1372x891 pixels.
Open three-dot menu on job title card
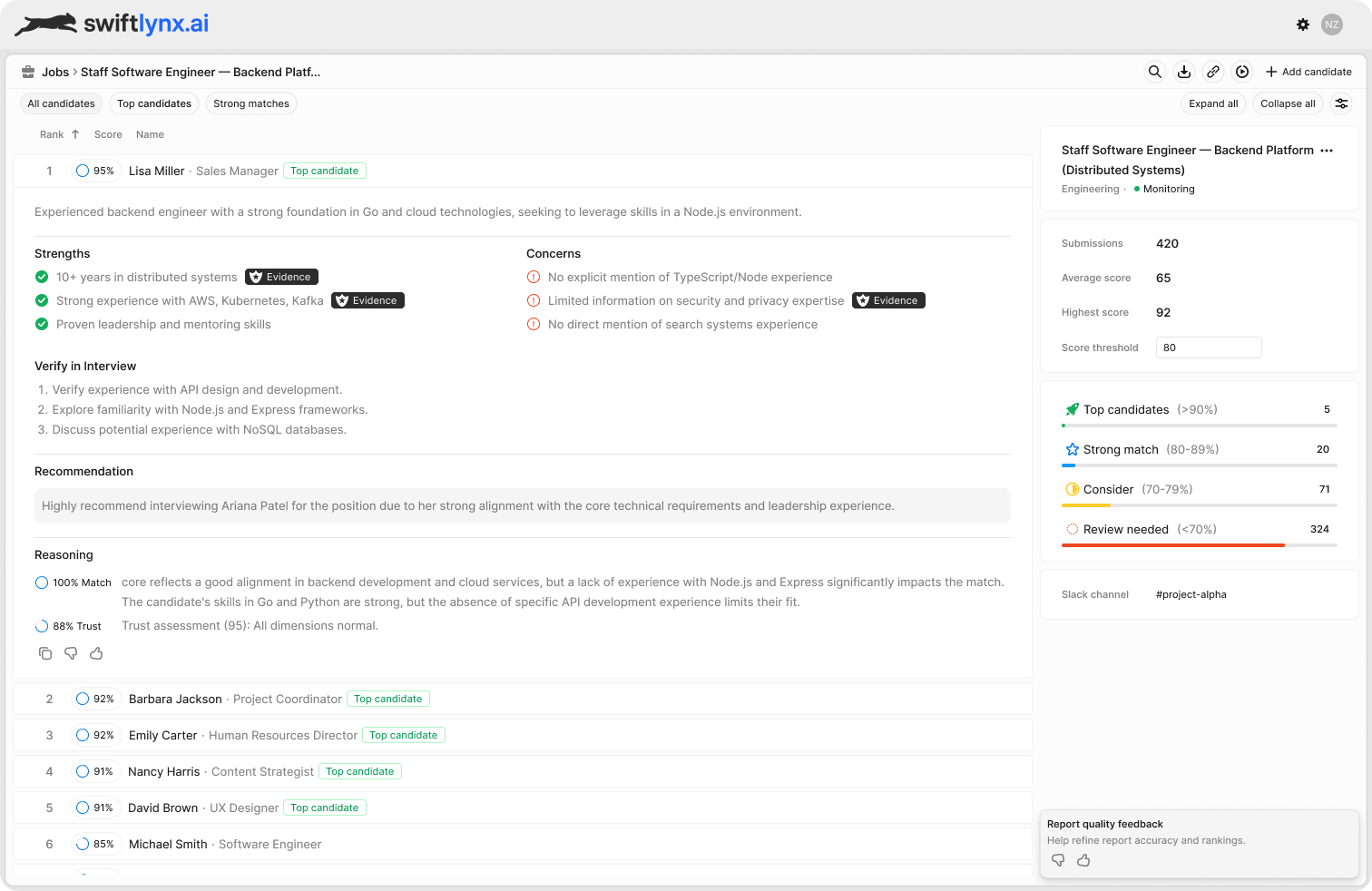(x=1327, y=151)
